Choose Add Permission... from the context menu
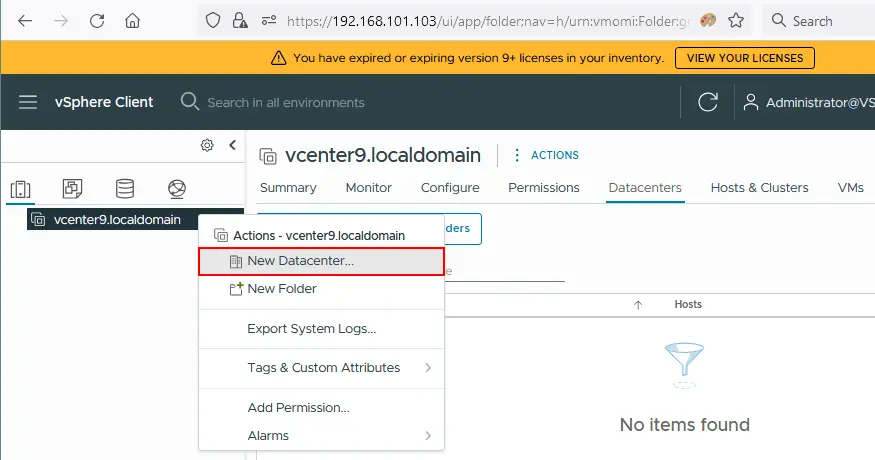The height and width of the screenshot is (460, 875). (x=321, y=408)
